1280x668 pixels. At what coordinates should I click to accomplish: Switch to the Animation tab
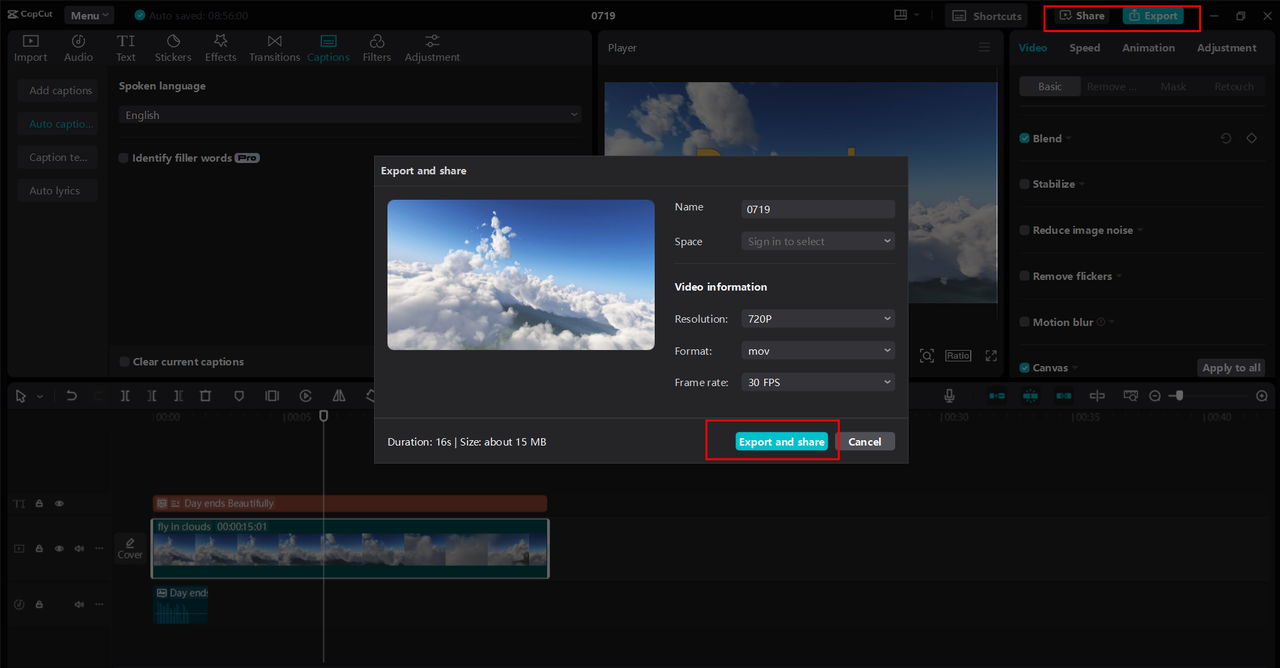pos(1148,48)
